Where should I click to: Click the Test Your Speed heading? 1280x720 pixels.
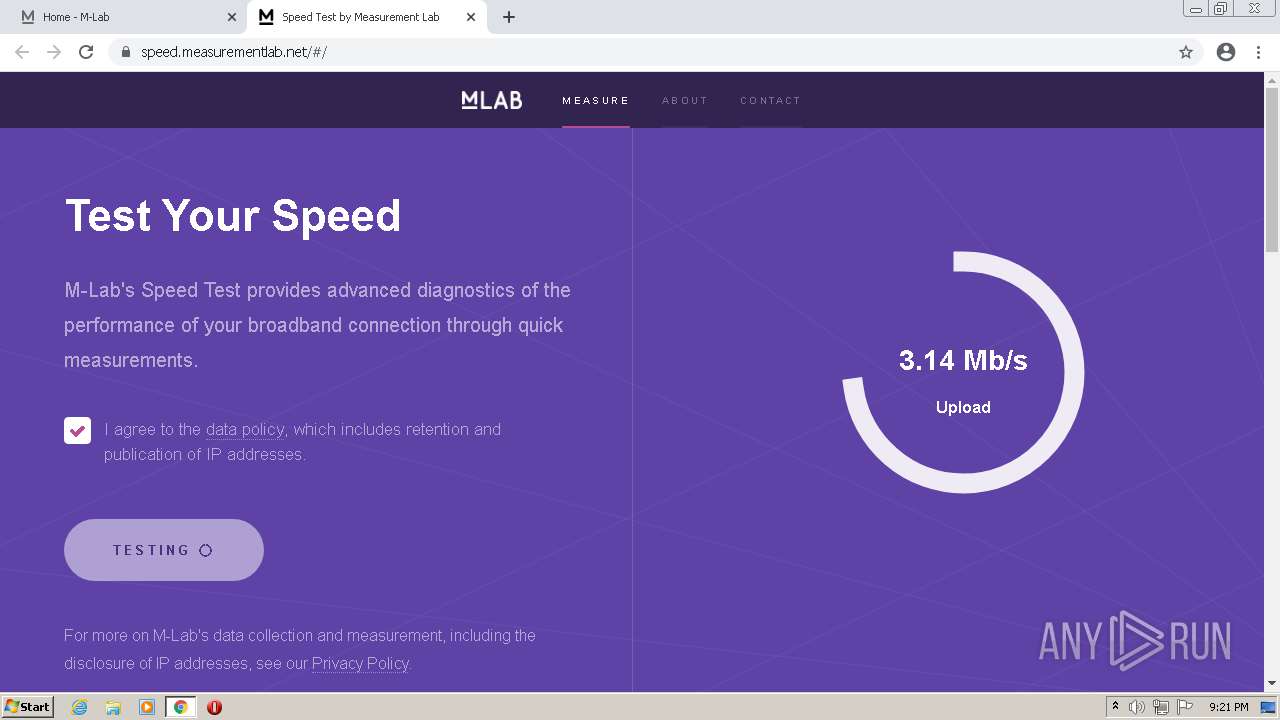click(233, 215)
